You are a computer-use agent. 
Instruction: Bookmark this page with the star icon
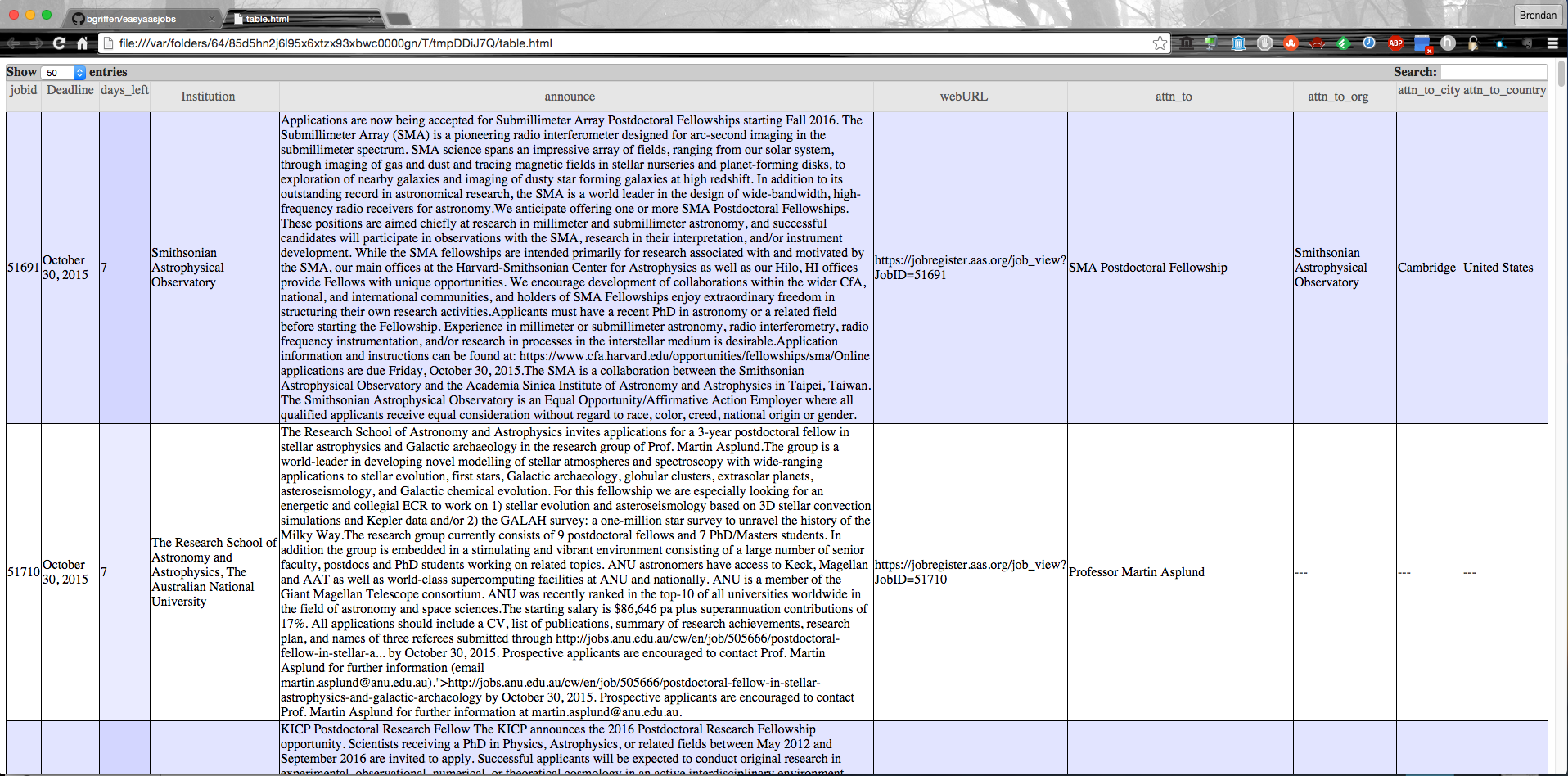pyautogui.click(x=1160, y=43)
